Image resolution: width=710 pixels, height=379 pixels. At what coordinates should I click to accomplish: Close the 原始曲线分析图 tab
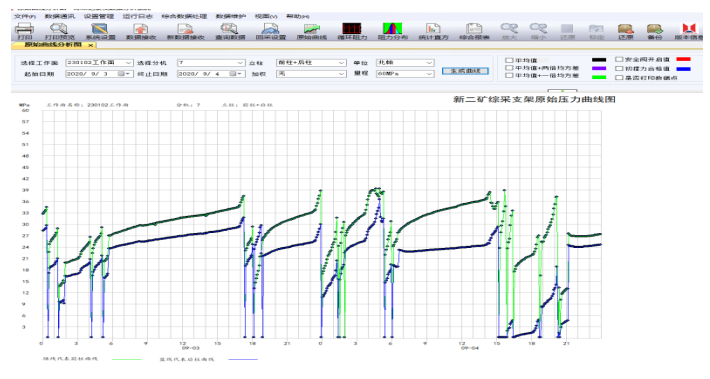91,45
